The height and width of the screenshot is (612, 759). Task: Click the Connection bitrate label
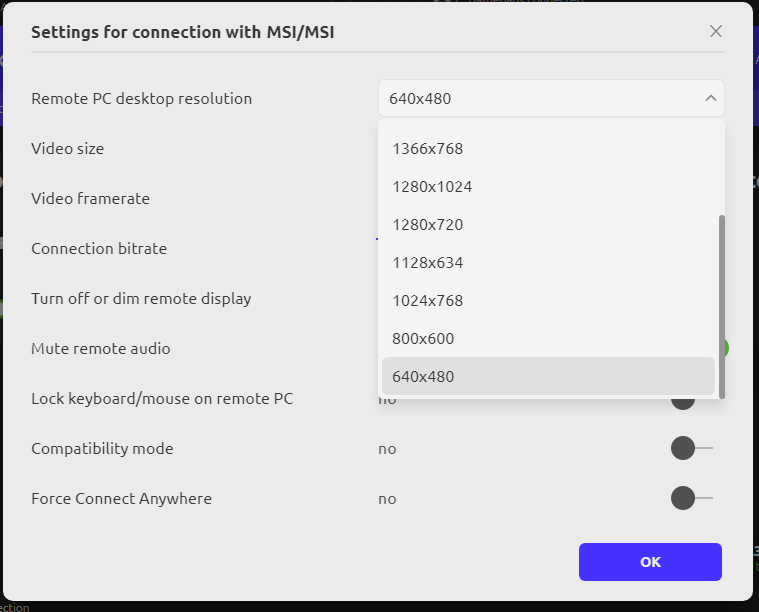click(x=99, y=248)
